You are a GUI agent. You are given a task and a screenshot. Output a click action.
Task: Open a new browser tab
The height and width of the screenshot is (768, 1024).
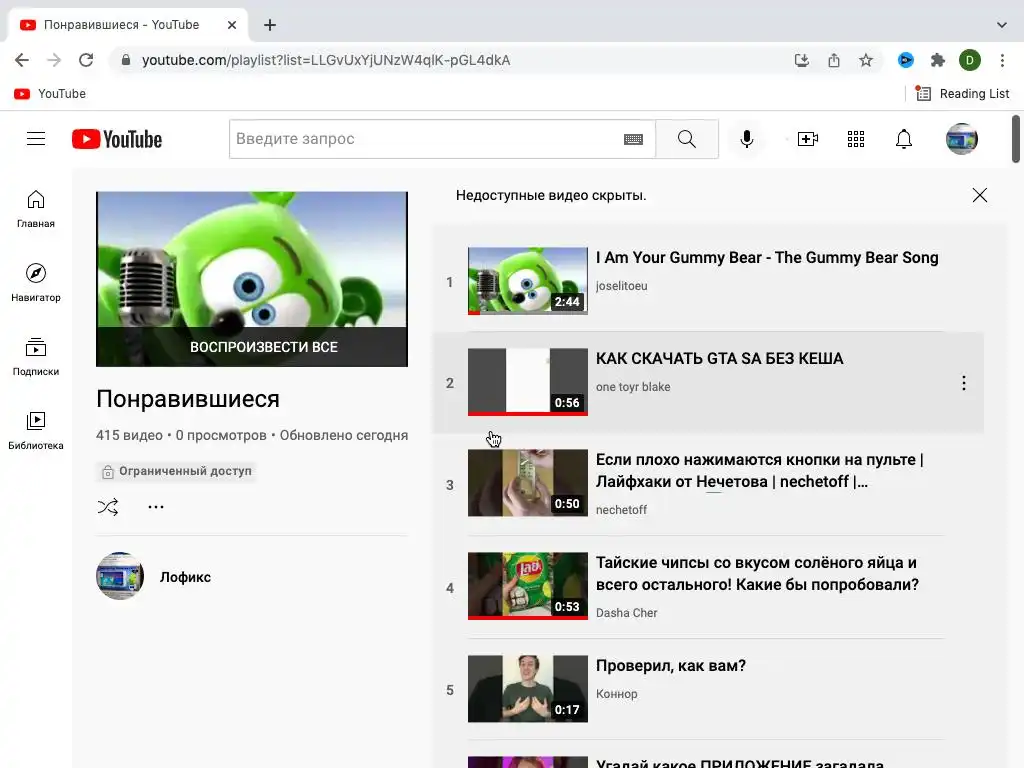click(x=270, y=25)
